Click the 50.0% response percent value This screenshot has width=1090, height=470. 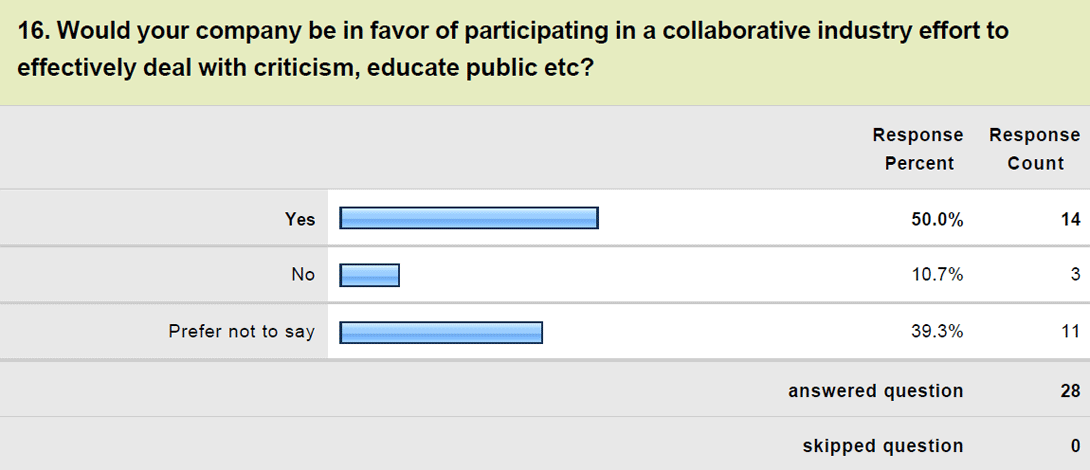coord(937,220)
